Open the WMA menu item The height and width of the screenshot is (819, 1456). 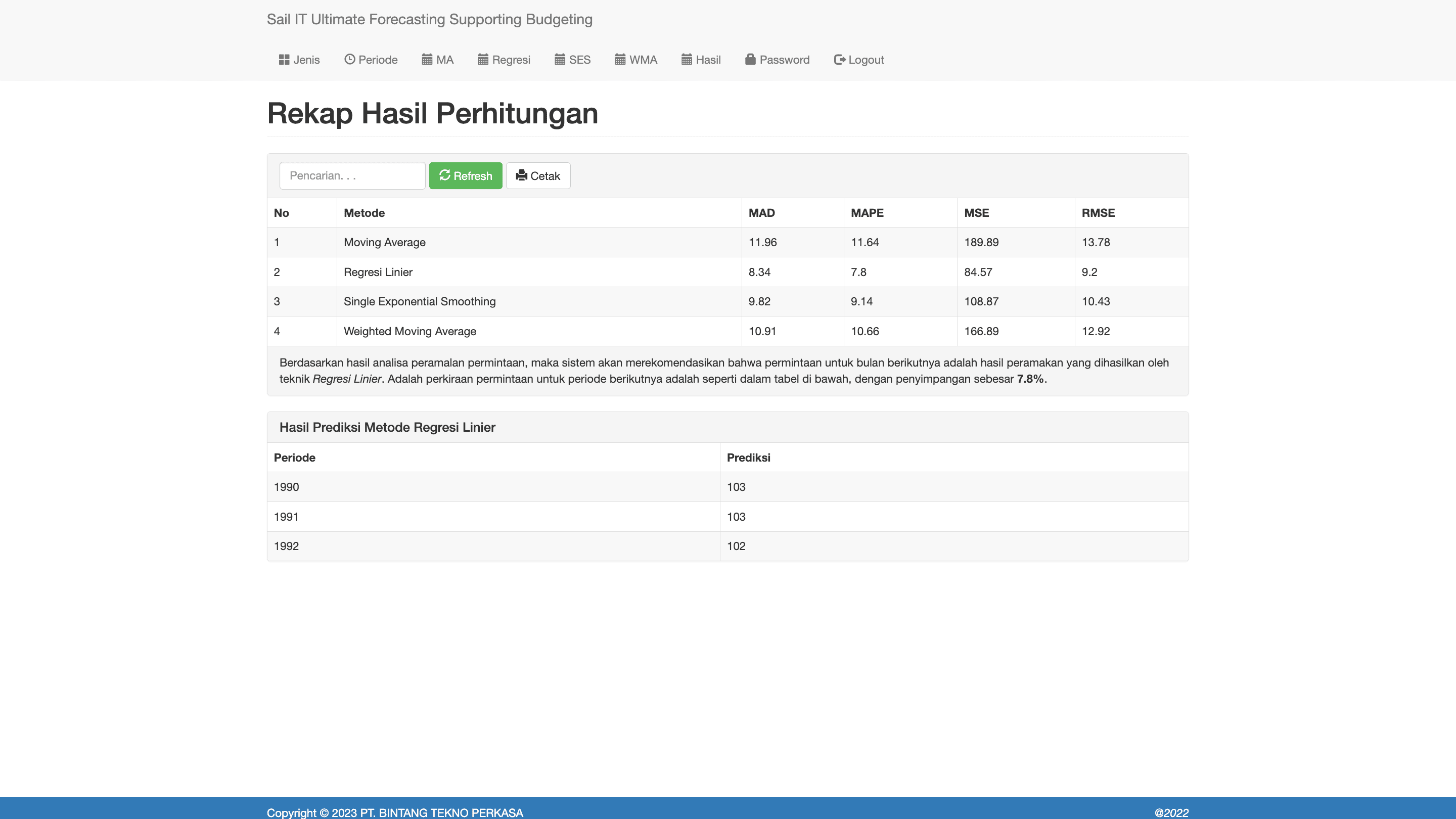pyautogui.click(x=636, y=60)
